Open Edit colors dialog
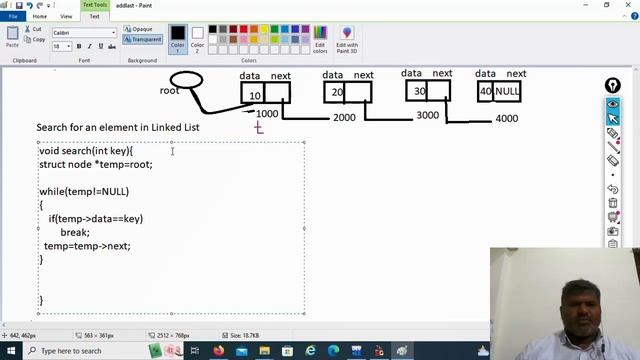 (x=320, y=39)
